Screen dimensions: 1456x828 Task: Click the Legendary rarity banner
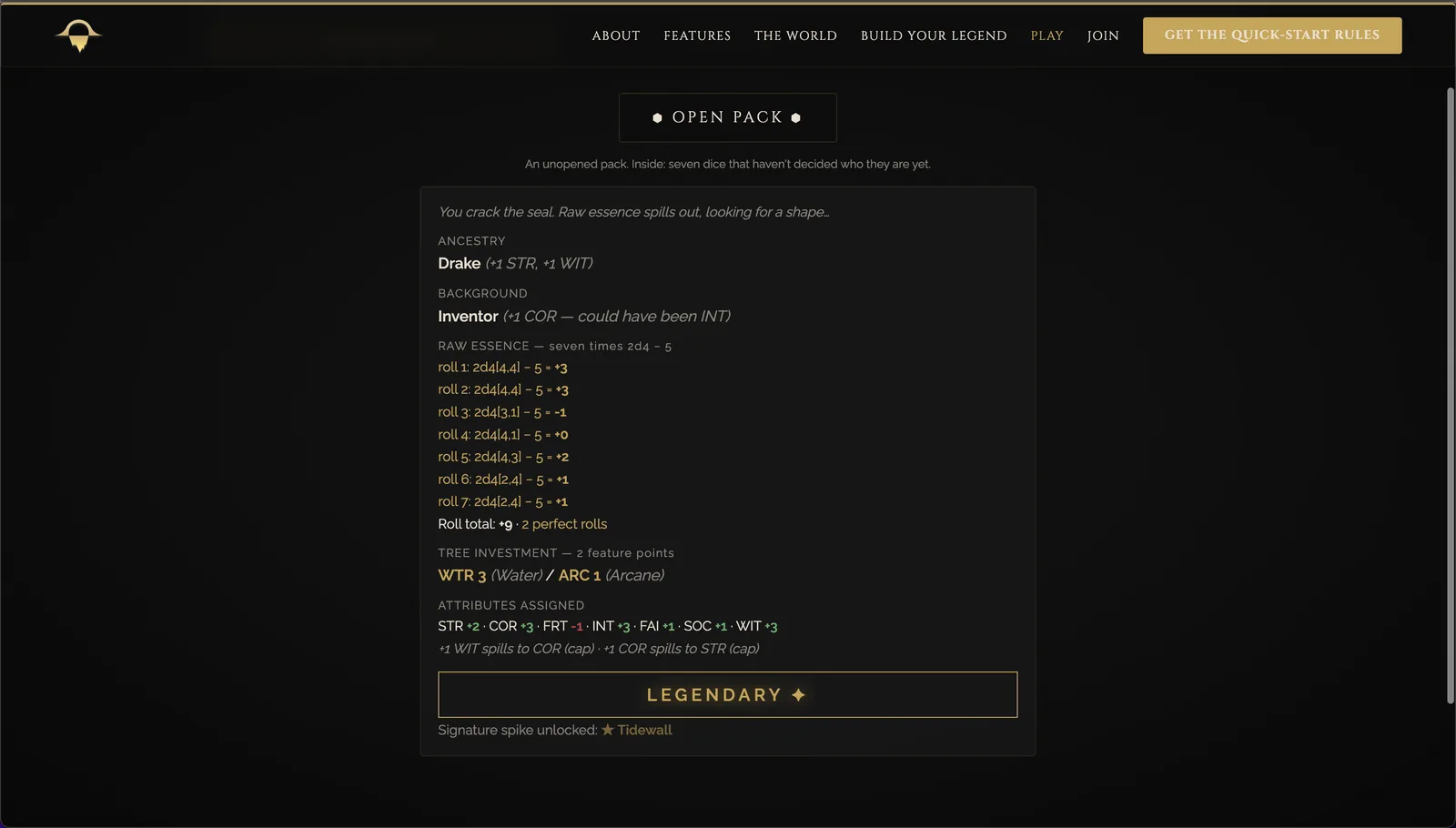coord(728,695)
